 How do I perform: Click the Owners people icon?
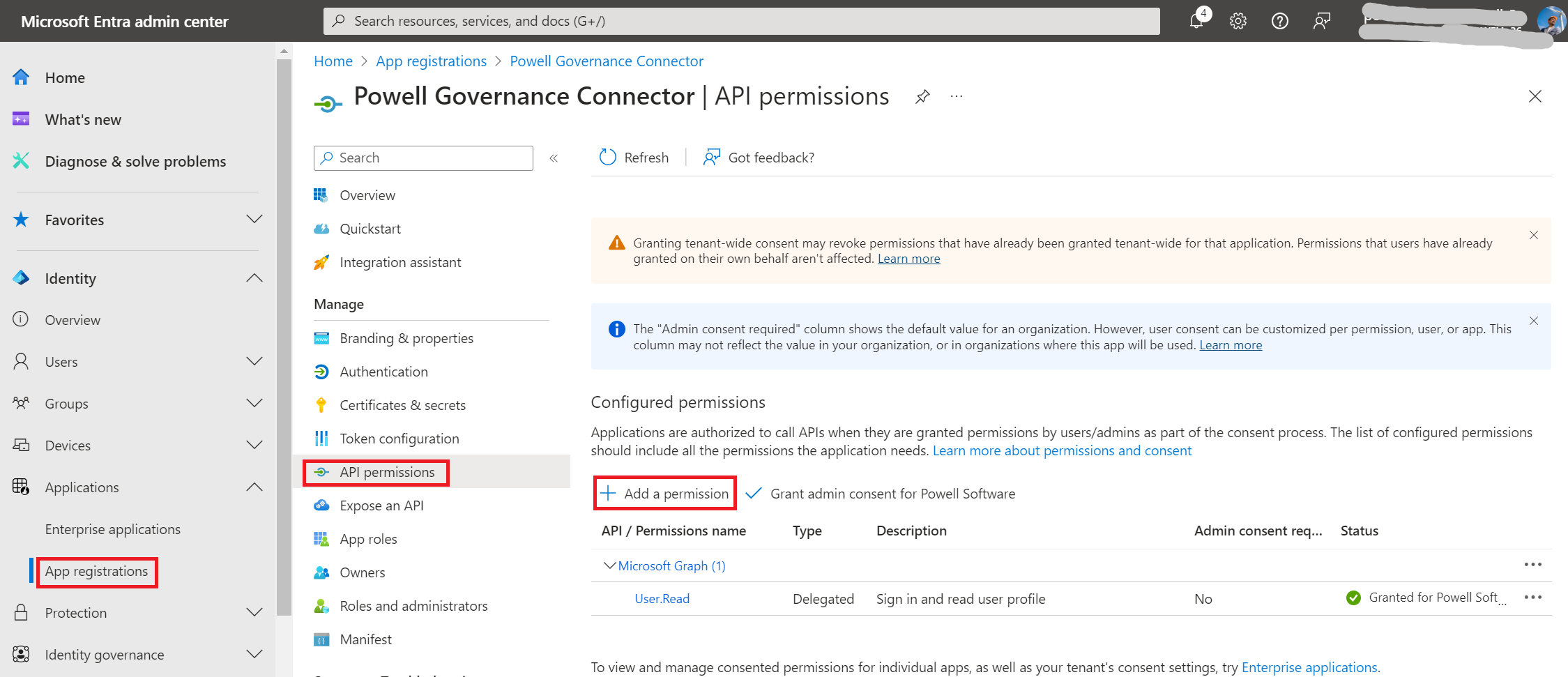pyautogui.click(x=321, y=572)
